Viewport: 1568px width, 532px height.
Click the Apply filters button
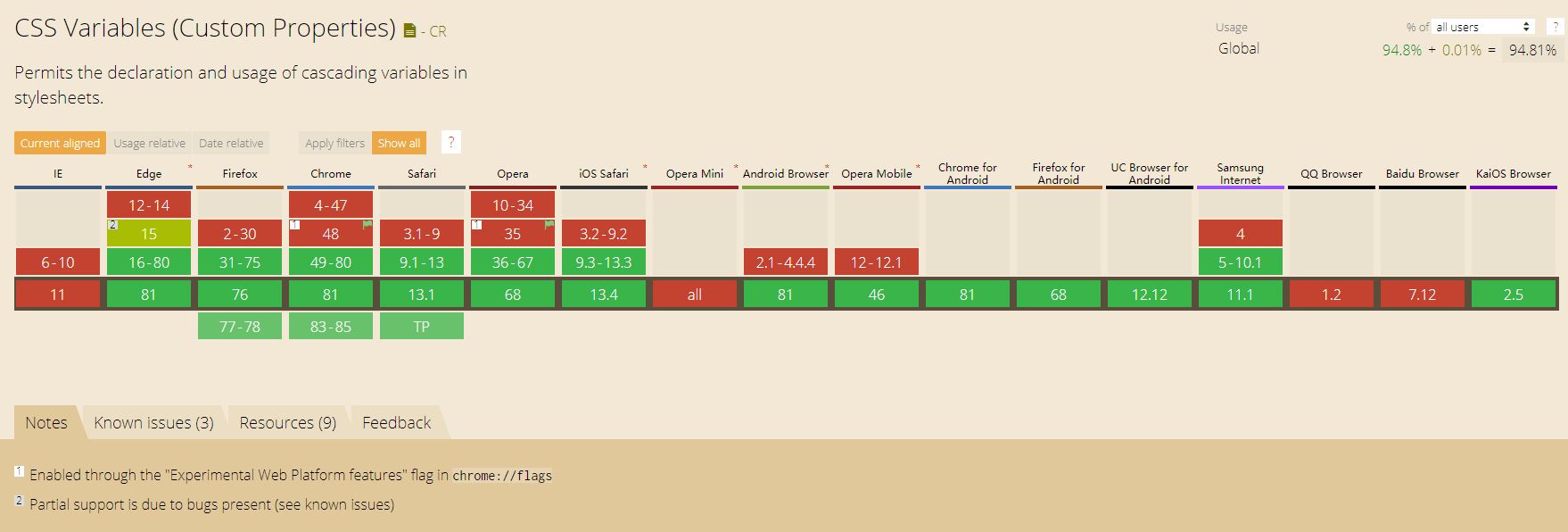[334, 143]
